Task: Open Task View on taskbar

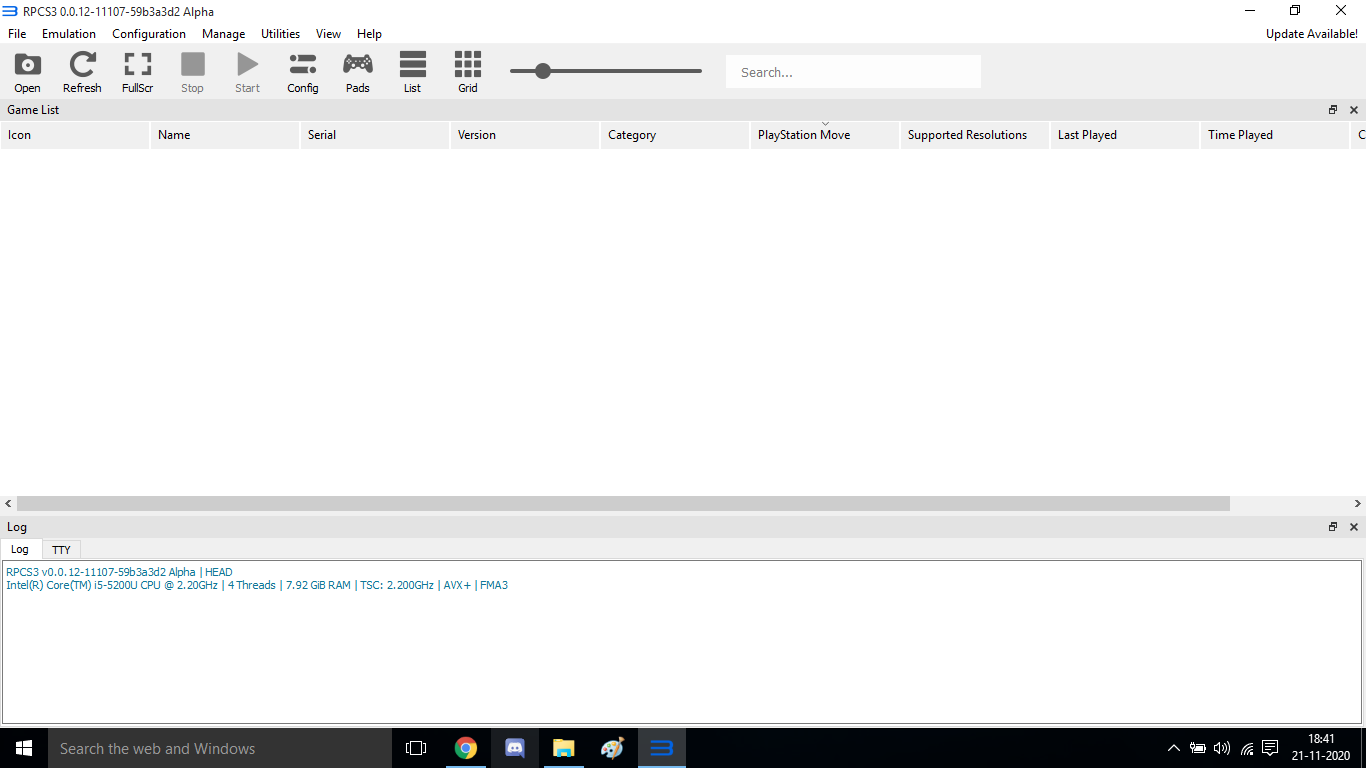Action: [416, 748]
